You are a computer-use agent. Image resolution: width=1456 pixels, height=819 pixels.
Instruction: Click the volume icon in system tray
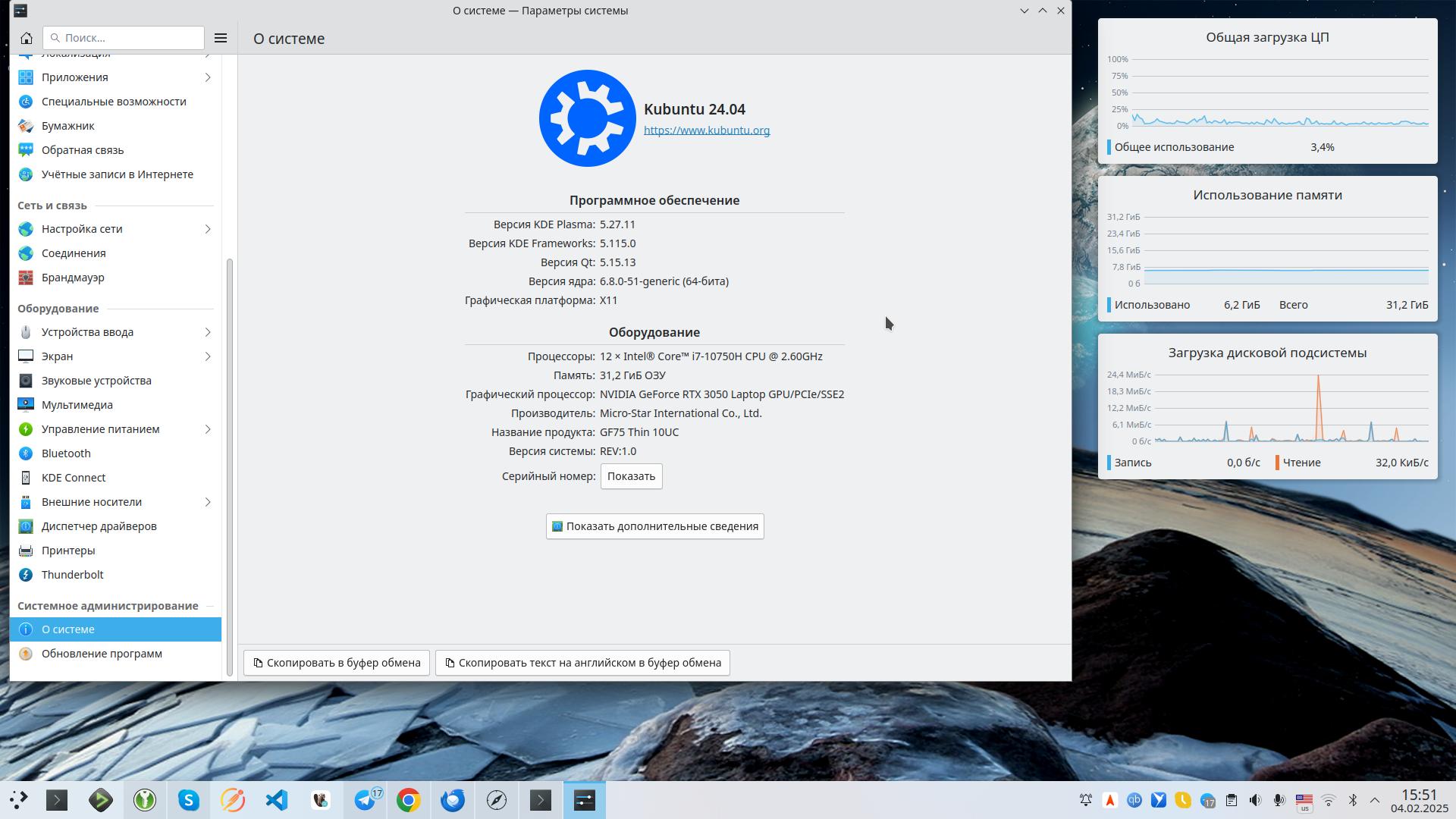(1256, 800)
